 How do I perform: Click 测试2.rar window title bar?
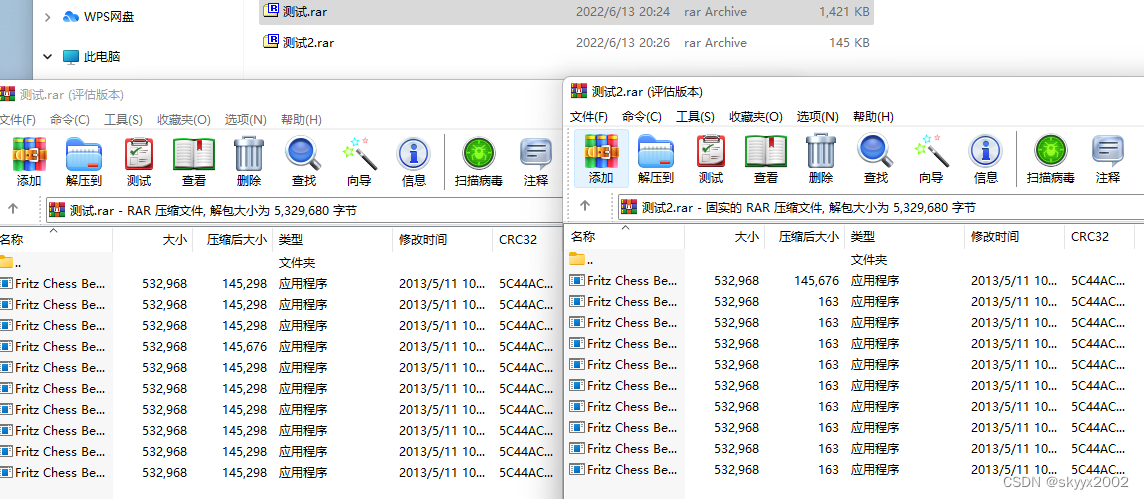click(854, 91)
